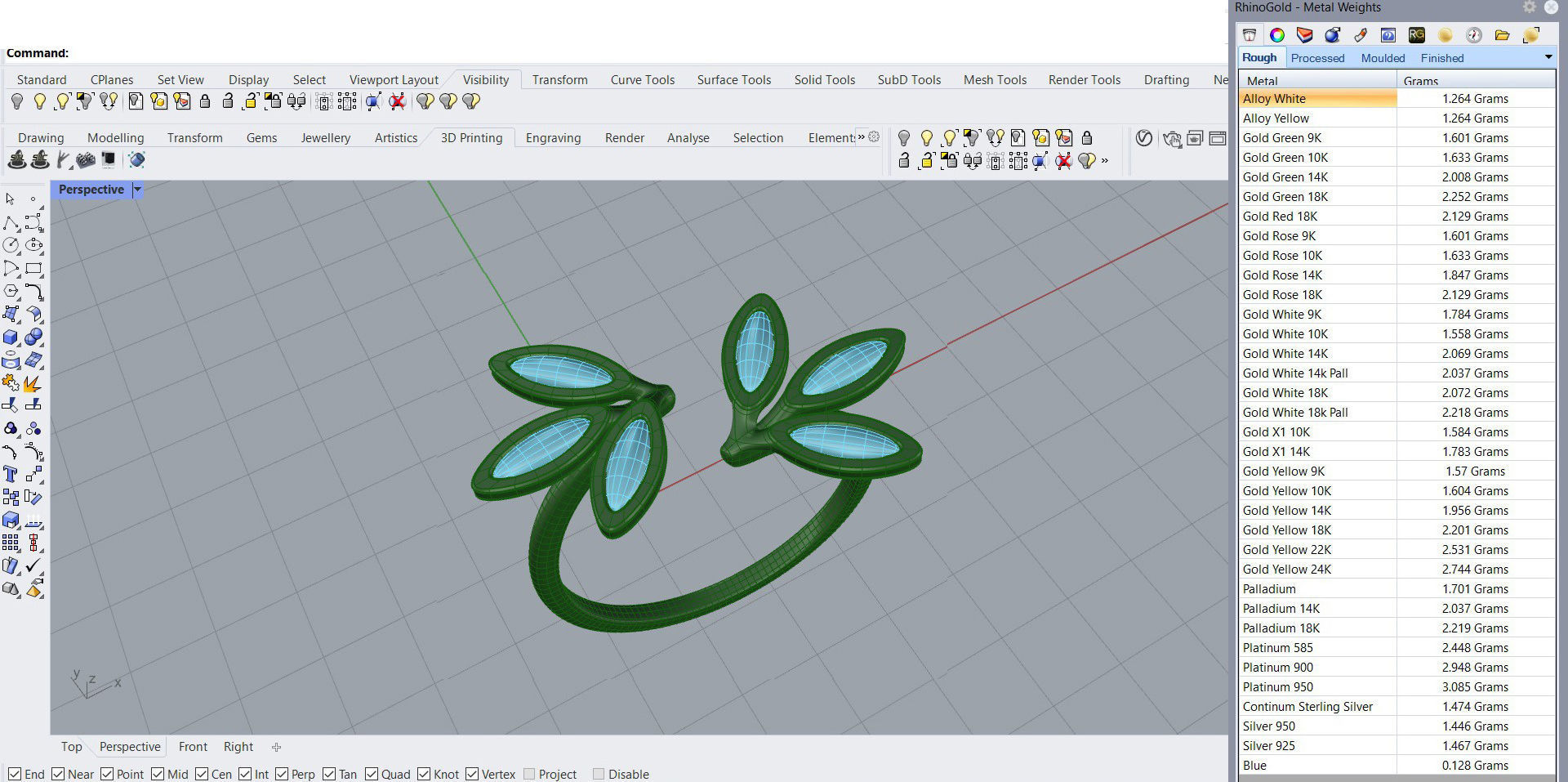
Task: Open the layers icon in RhinoGold panel toolbar
Action: (x=1304, y=34)
